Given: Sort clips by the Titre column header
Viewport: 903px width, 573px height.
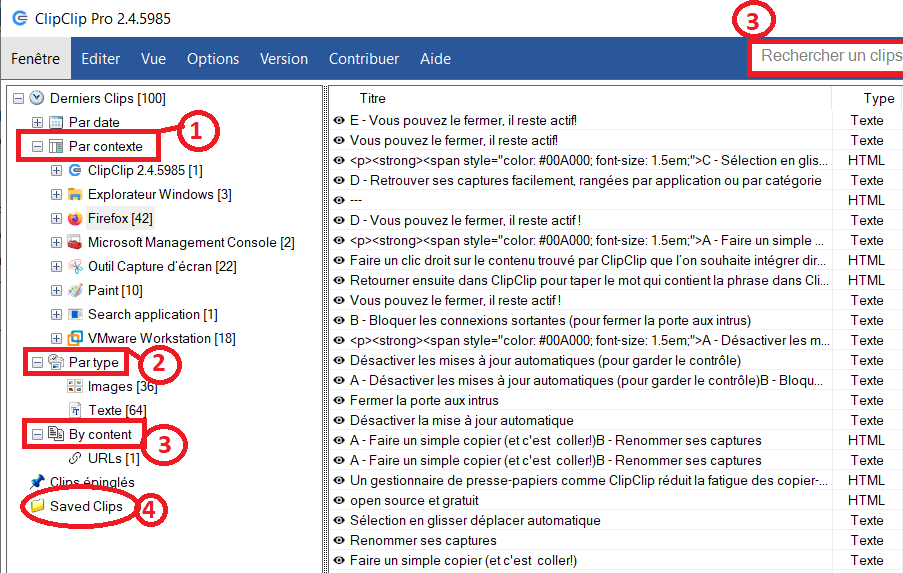Looking at the screenshot, I should (x=373, y=98).
